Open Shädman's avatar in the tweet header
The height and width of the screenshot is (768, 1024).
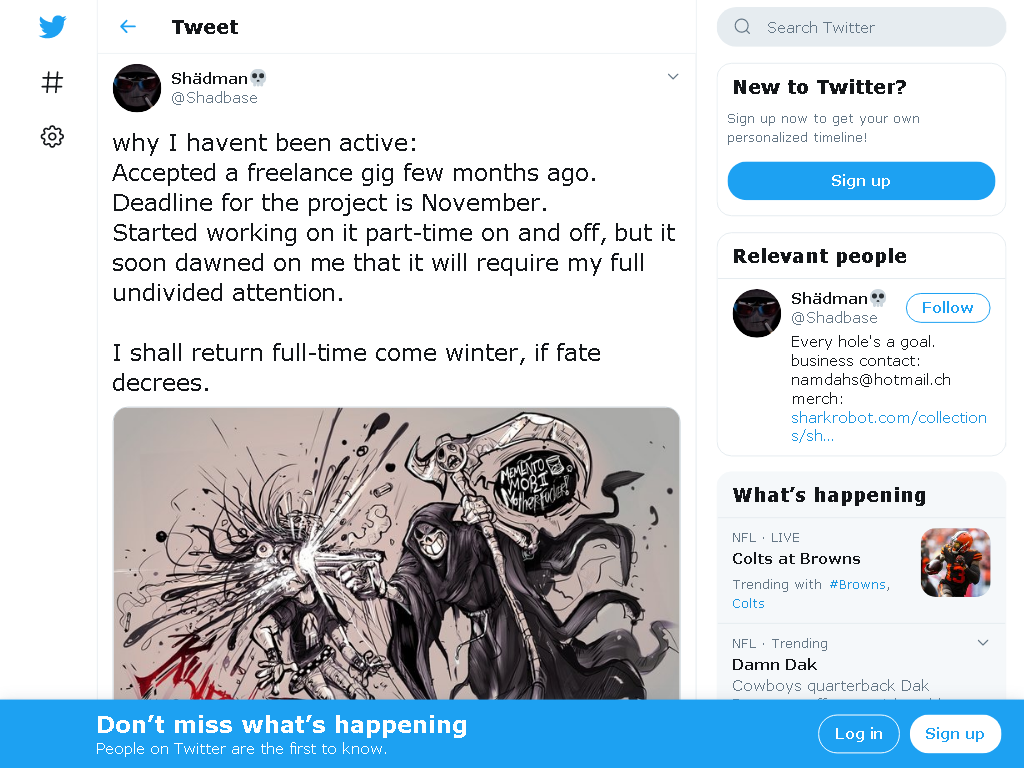pyautogui.click(x=136, y=88)
